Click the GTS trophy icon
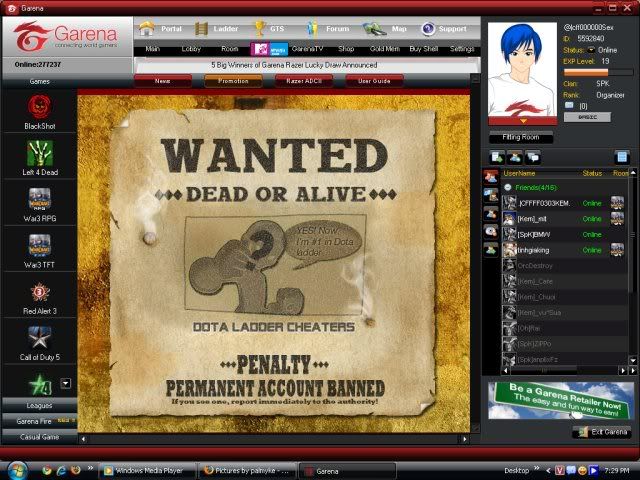 [260, 29]
